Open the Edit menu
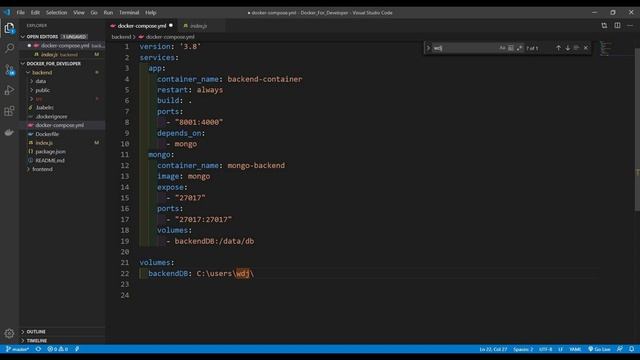The width and height of the screenshot is (640, 360). (x=35, y=12)
